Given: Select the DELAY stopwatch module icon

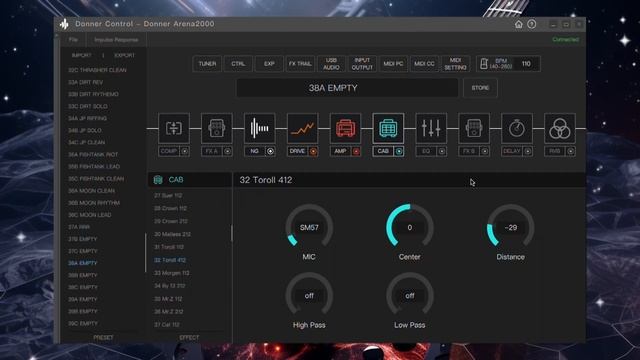Looking at the screenshot, I should point(517,129).
